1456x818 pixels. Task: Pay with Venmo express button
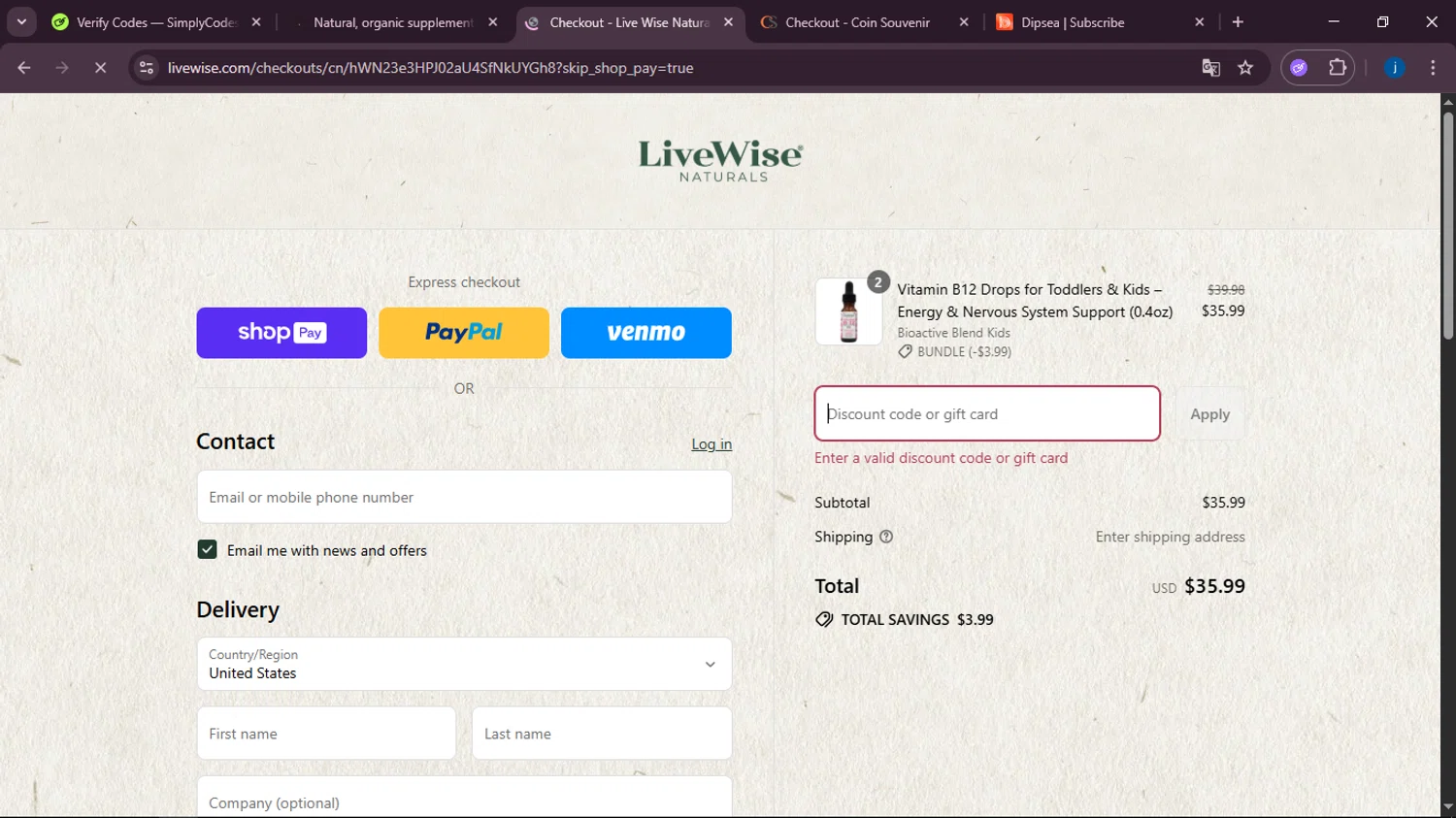646,333
